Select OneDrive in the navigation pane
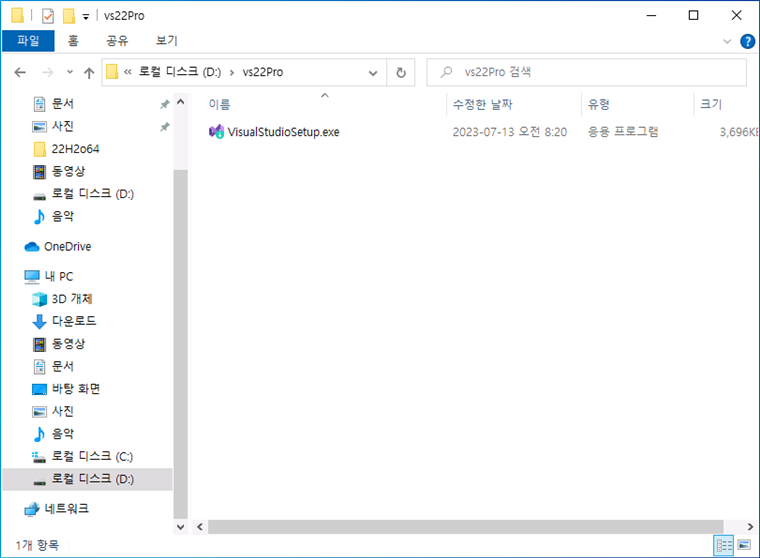This screenshot has height=558, width=760. [x=67, y=247]
